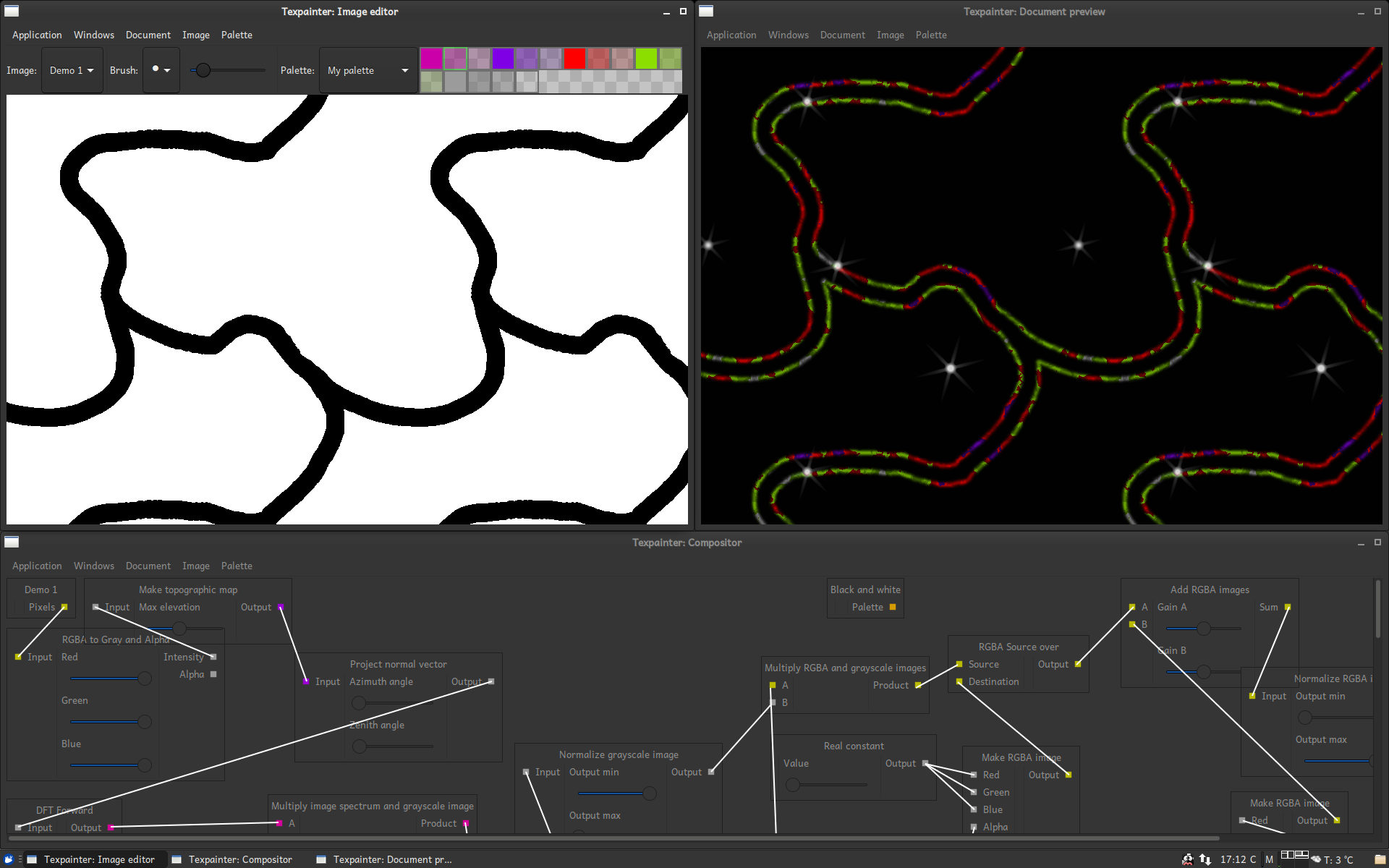1389x868 pixels.
Task: Open the Image selector dropdown showing Demo 1
Action: tap(72, 70)
